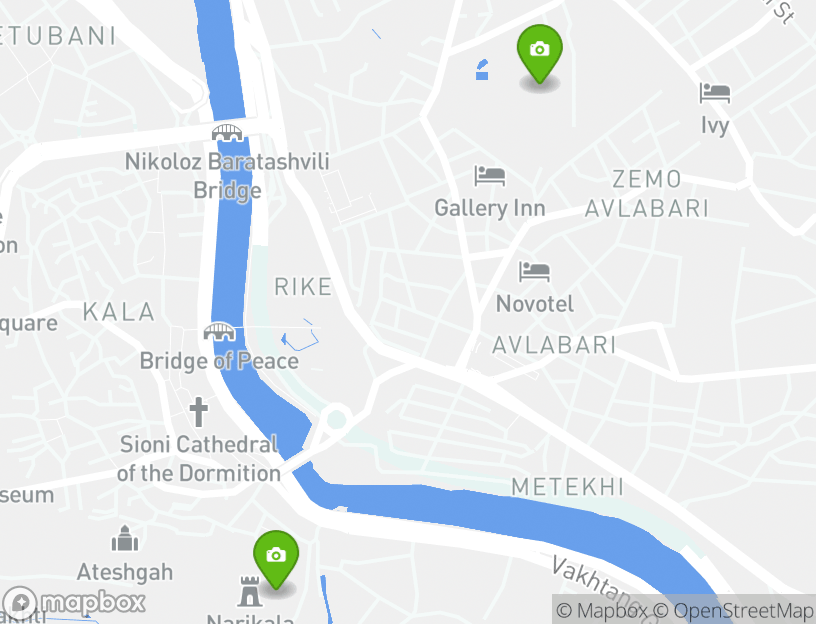Click the Bridge of Peace icon
Viewport: 816px width, 624px height.
click(220, 332)
